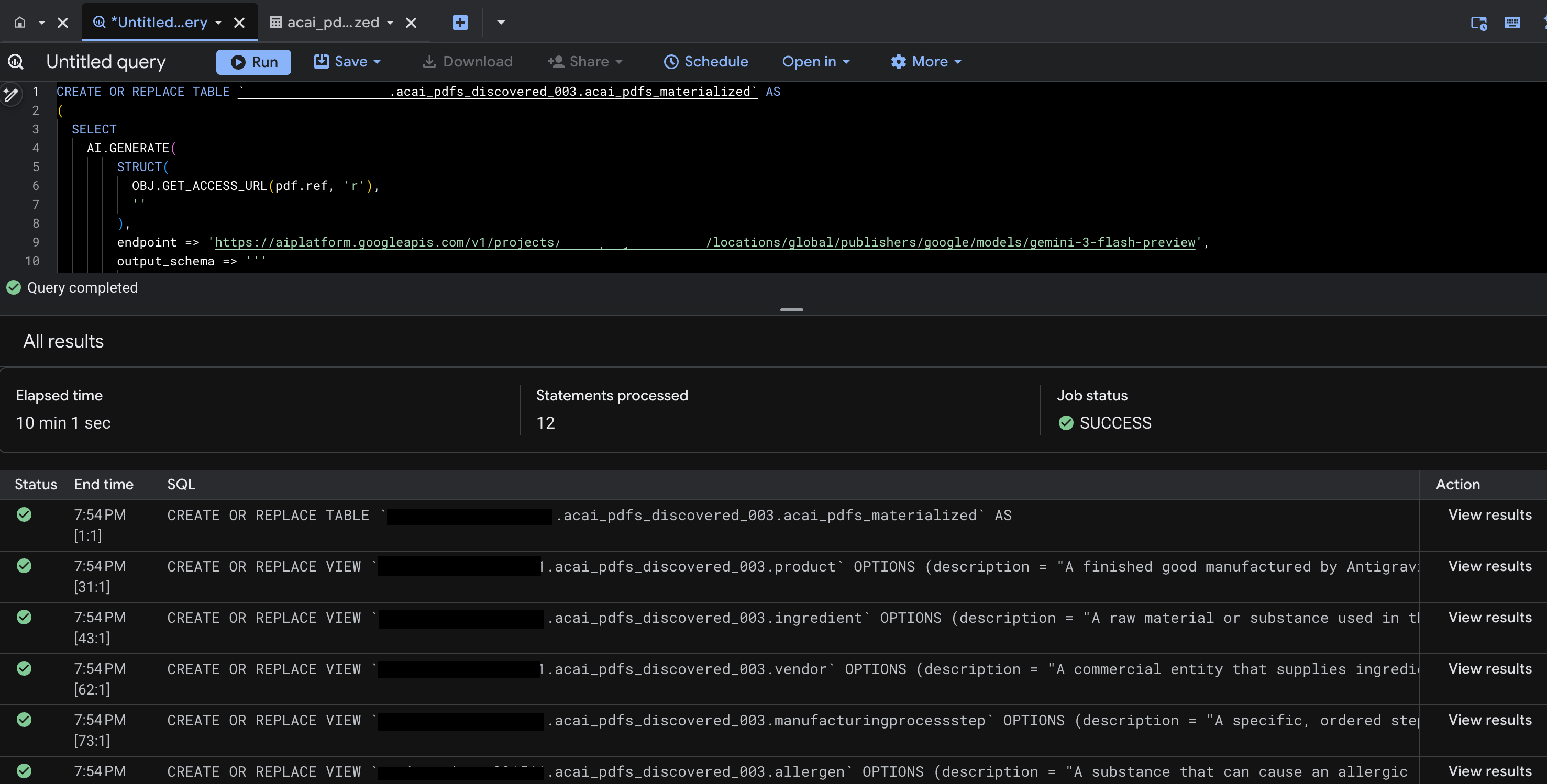
Task: Click the keyboard shortcuts icon
Action: coord(1513,22)
